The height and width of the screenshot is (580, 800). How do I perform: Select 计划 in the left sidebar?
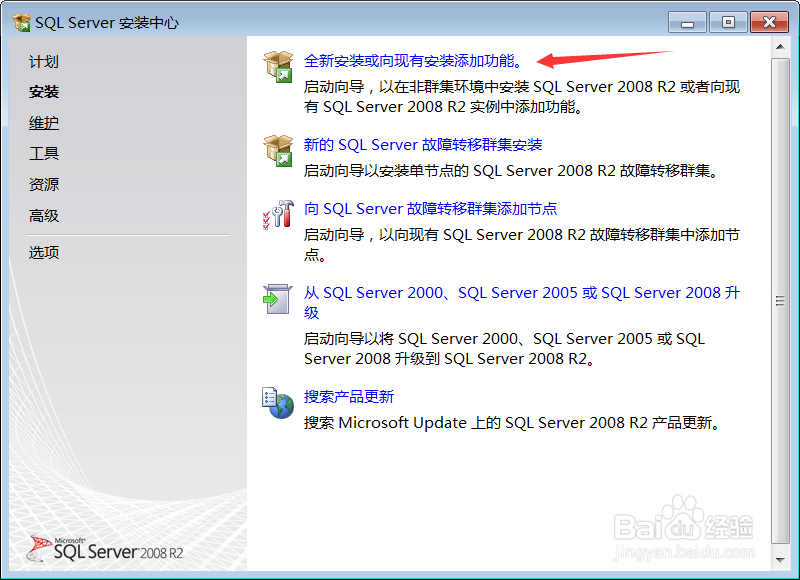coord(44,62)
